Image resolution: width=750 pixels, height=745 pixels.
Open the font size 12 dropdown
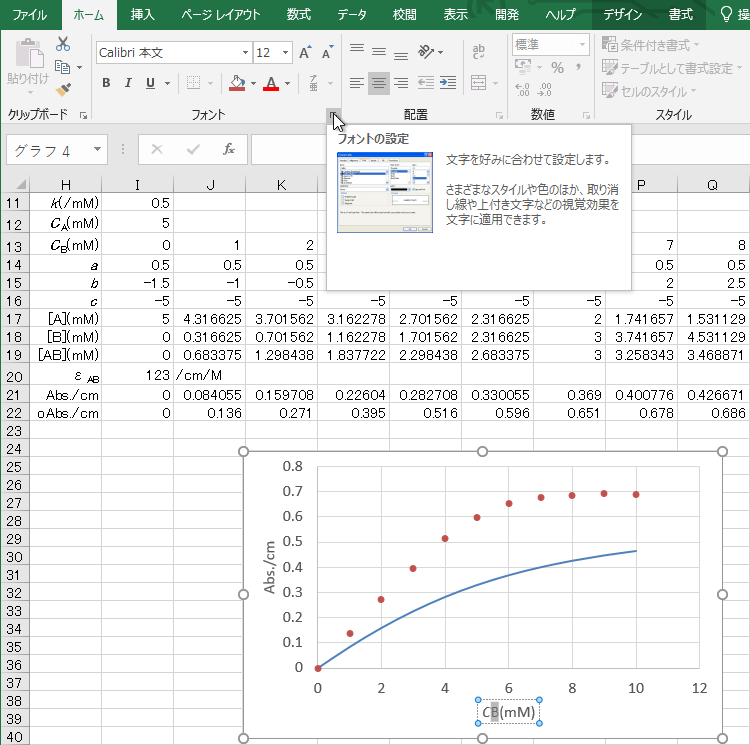tap(286, 52)
